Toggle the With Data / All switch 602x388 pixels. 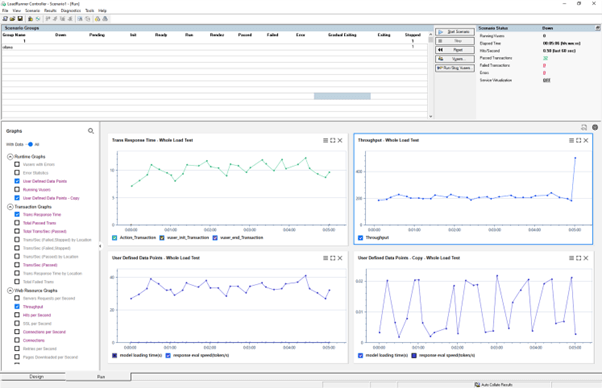tap(30, 144)
